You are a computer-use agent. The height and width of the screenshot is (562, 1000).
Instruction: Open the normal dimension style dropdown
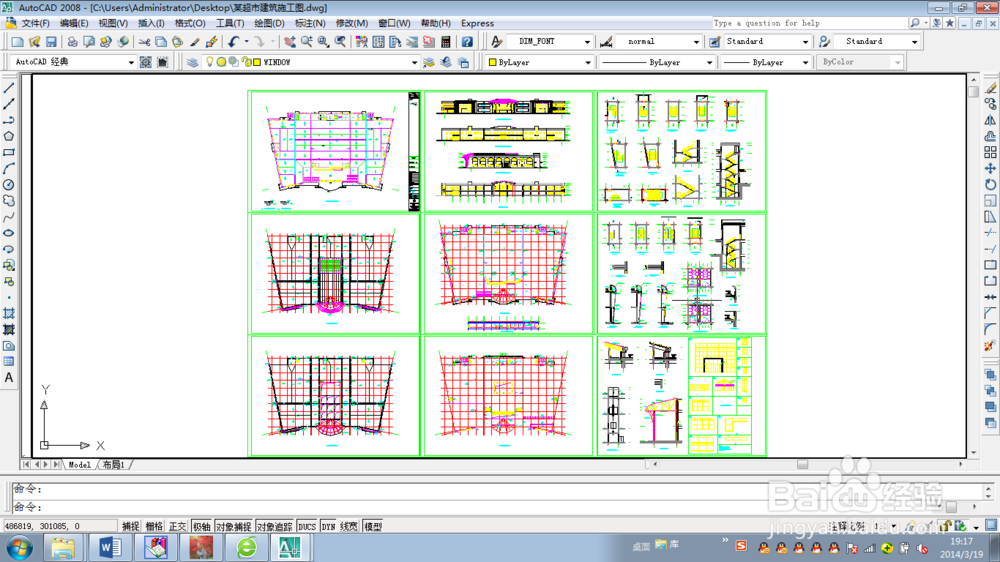(696, 41)
